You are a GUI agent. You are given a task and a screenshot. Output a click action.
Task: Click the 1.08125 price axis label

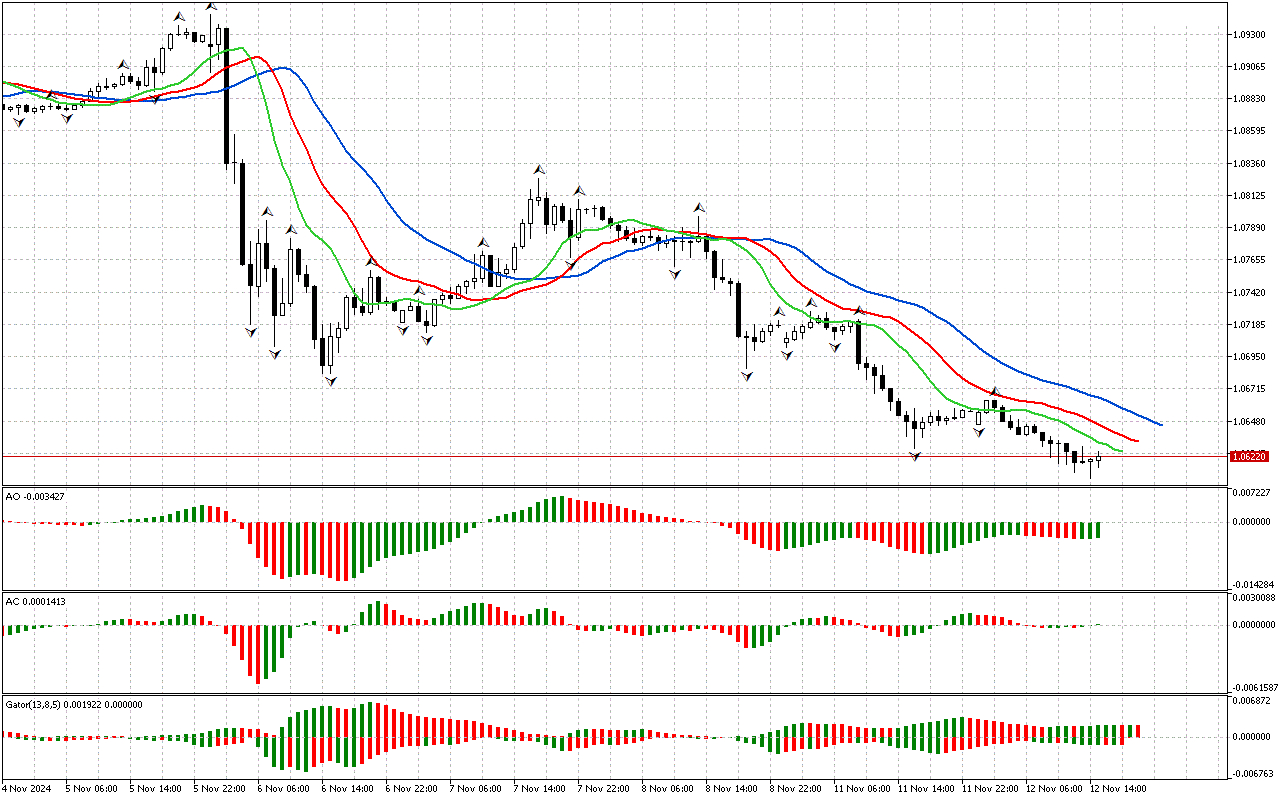click(1251, 196)
